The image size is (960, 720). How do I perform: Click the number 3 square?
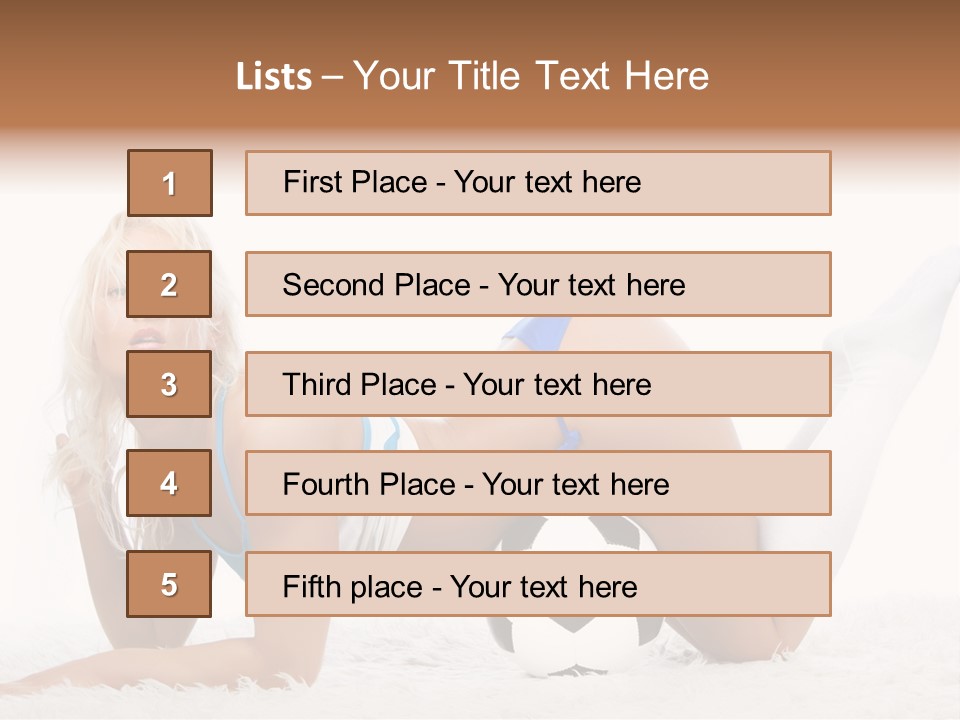point(169,384)
